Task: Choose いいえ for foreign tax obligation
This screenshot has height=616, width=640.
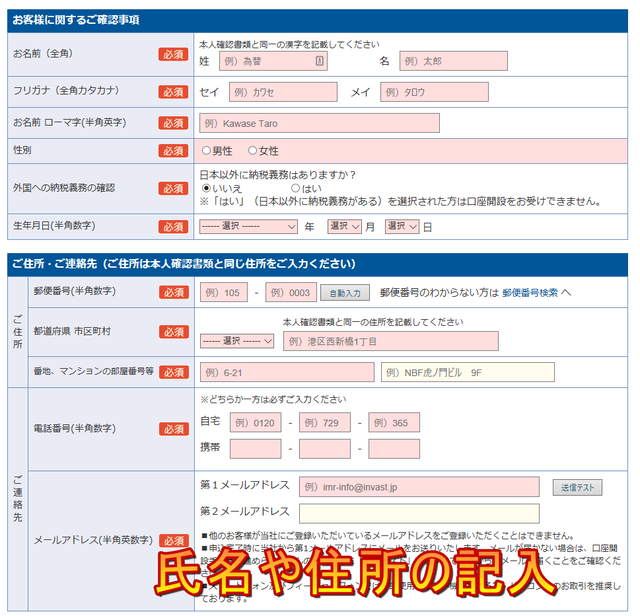Action: tap(206, 188)
